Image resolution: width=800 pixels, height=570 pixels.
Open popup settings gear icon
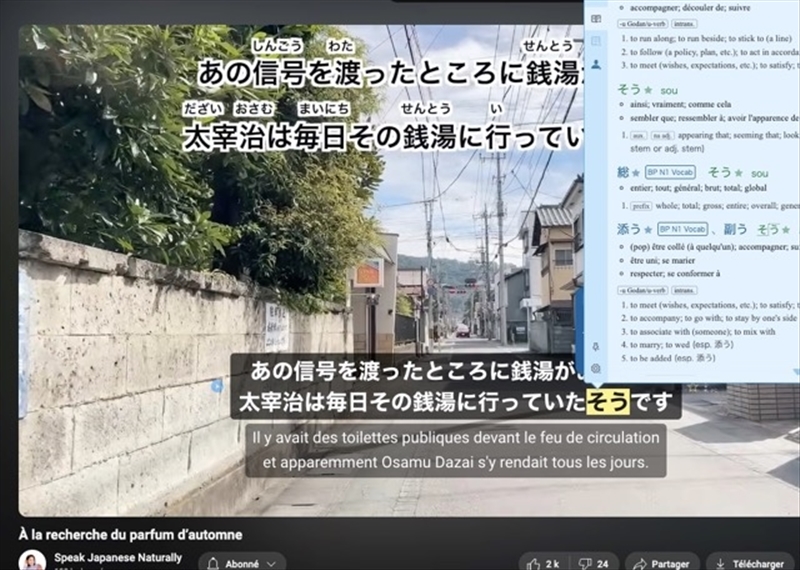click(596, 368)
